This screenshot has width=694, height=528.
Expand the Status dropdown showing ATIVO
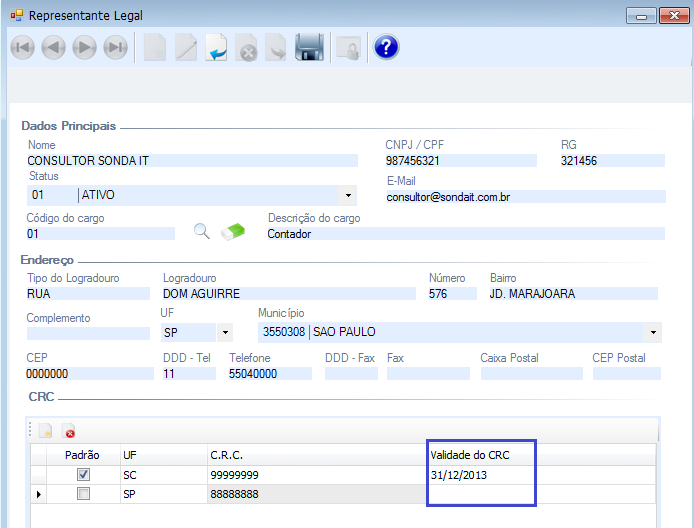pos(349,196)
